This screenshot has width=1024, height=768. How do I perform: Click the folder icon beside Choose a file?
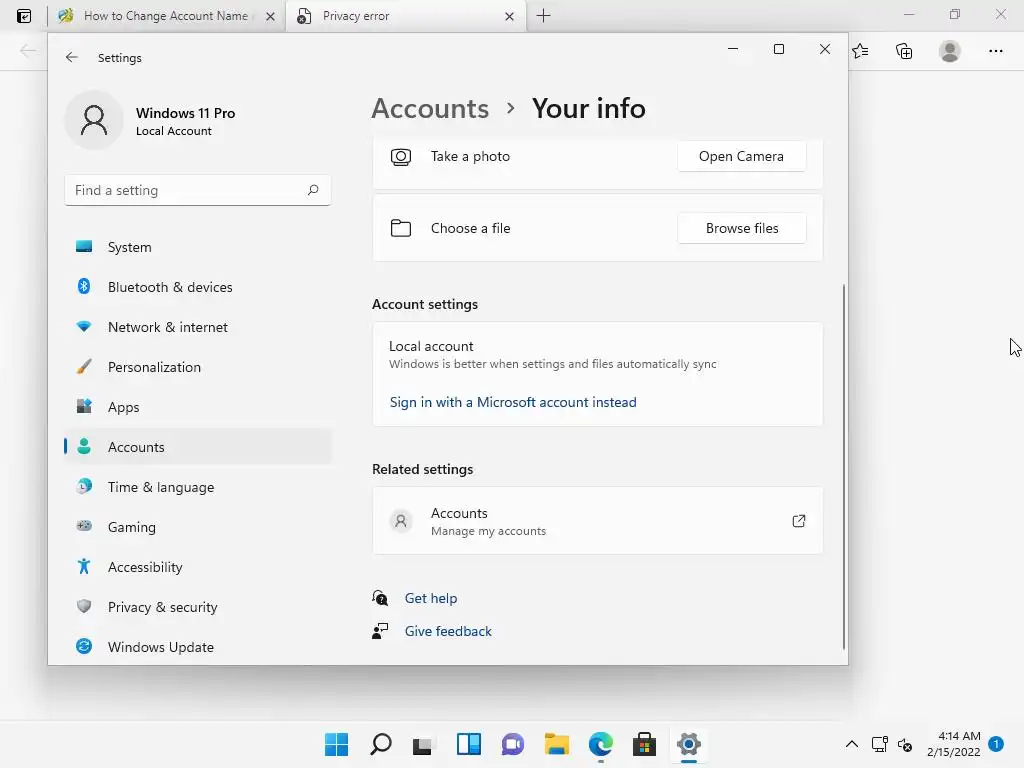point(401,228)
